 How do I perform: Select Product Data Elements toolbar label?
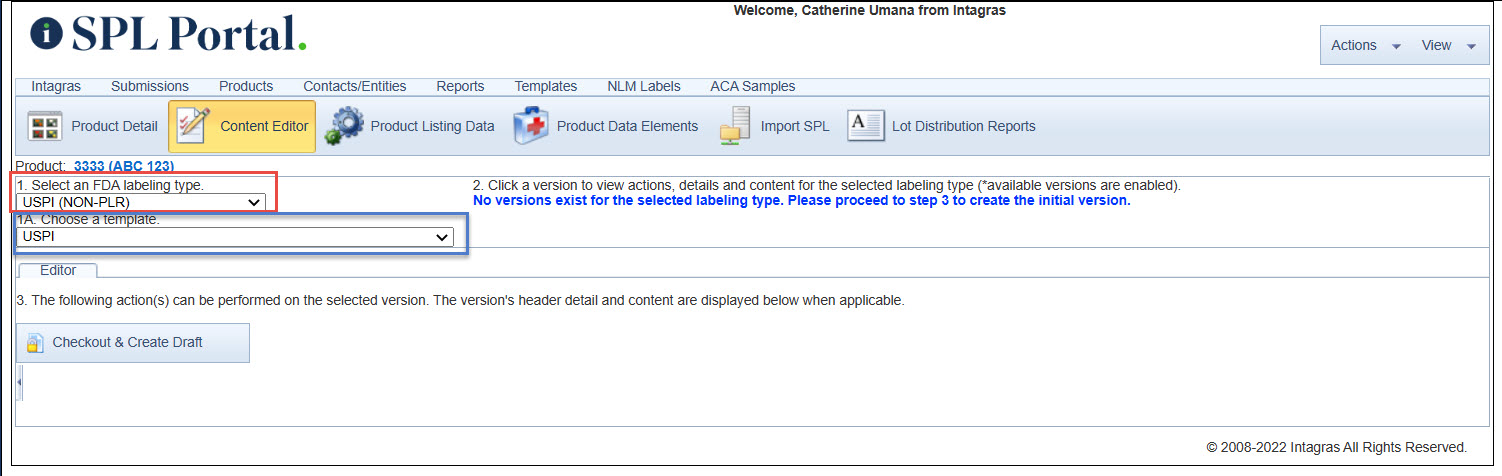627,126
